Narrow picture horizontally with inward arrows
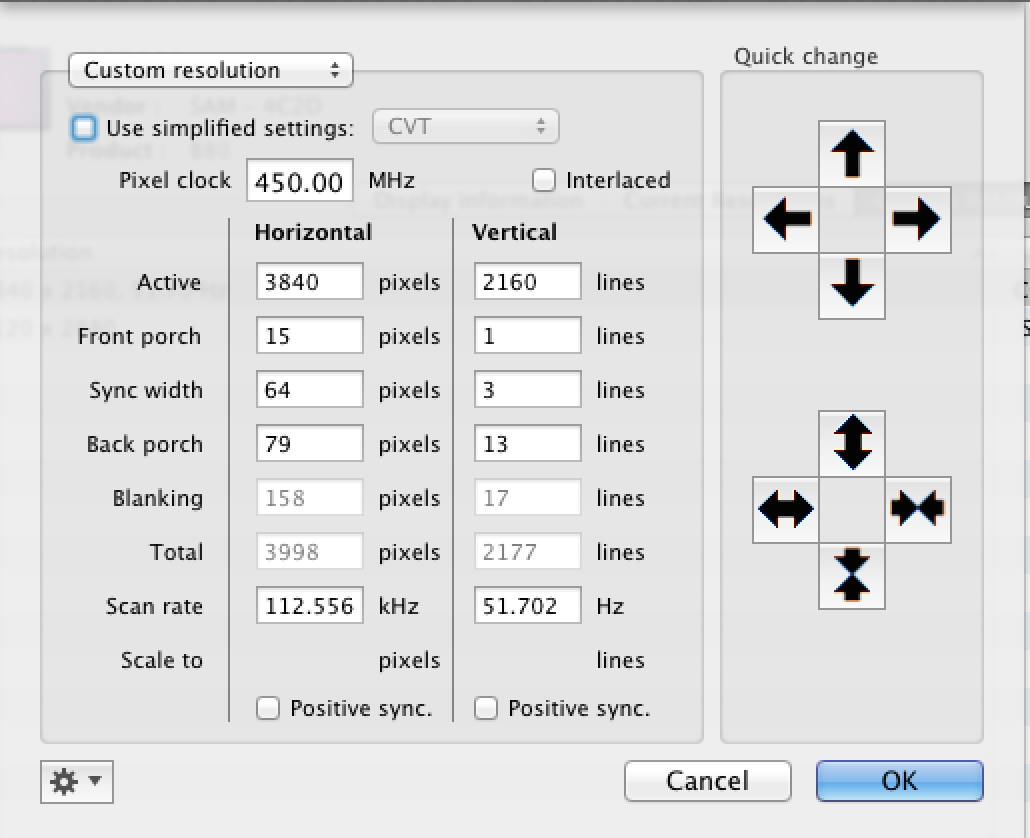The image size is (1030, 838). (918, 510)
